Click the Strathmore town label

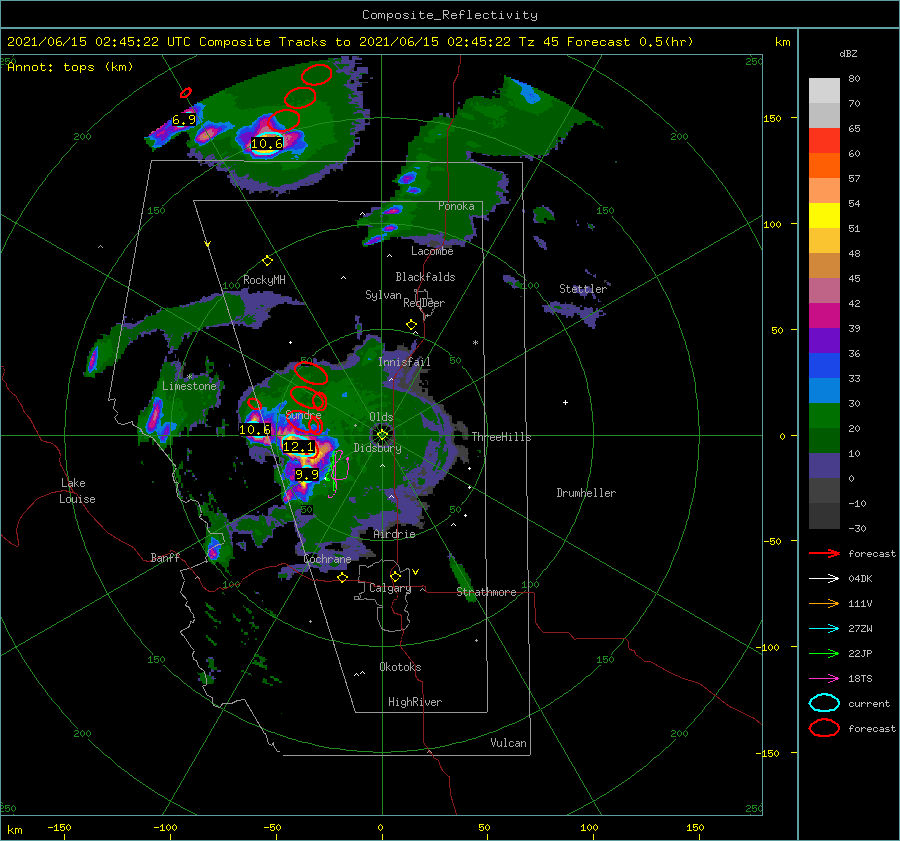(x=486, y=592)
